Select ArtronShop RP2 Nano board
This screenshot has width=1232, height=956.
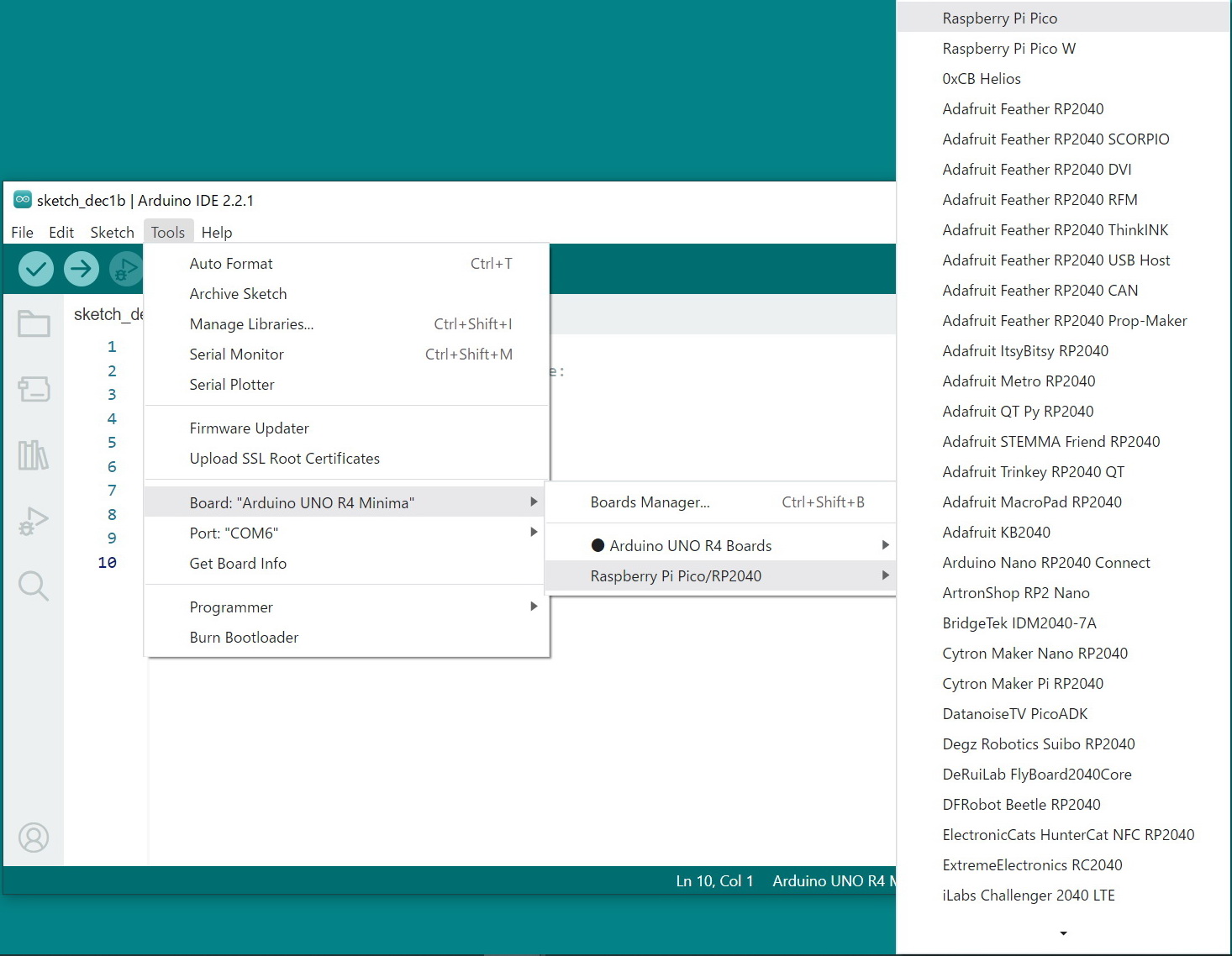1063,593
